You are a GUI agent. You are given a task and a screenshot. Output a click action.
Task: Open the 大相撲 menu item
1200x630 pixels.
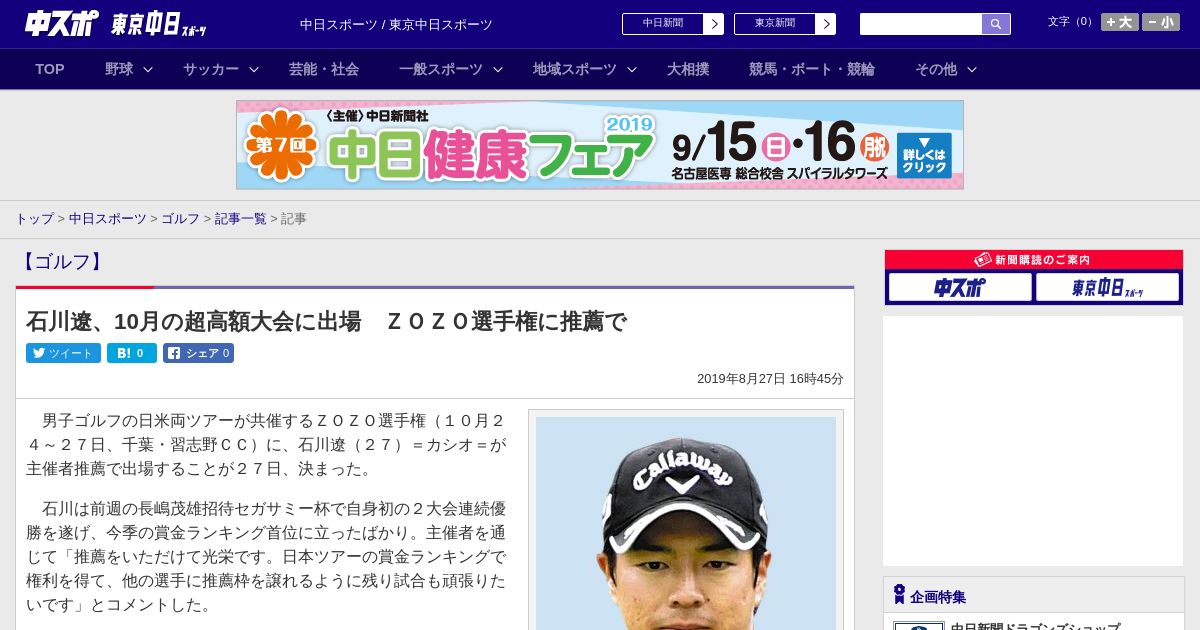click(688, 69)
